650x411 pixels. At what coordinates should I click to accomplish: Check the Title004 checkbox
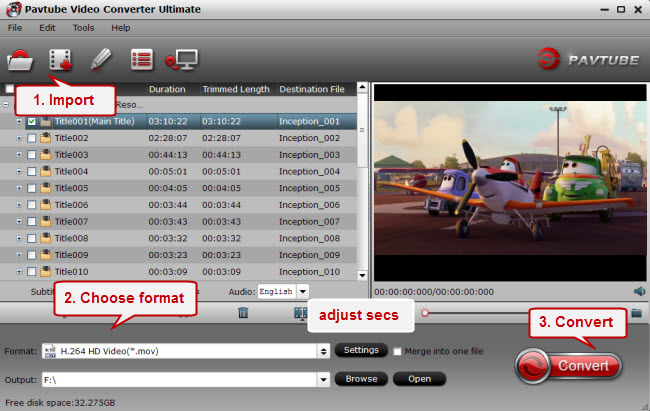tap(32, 172)
